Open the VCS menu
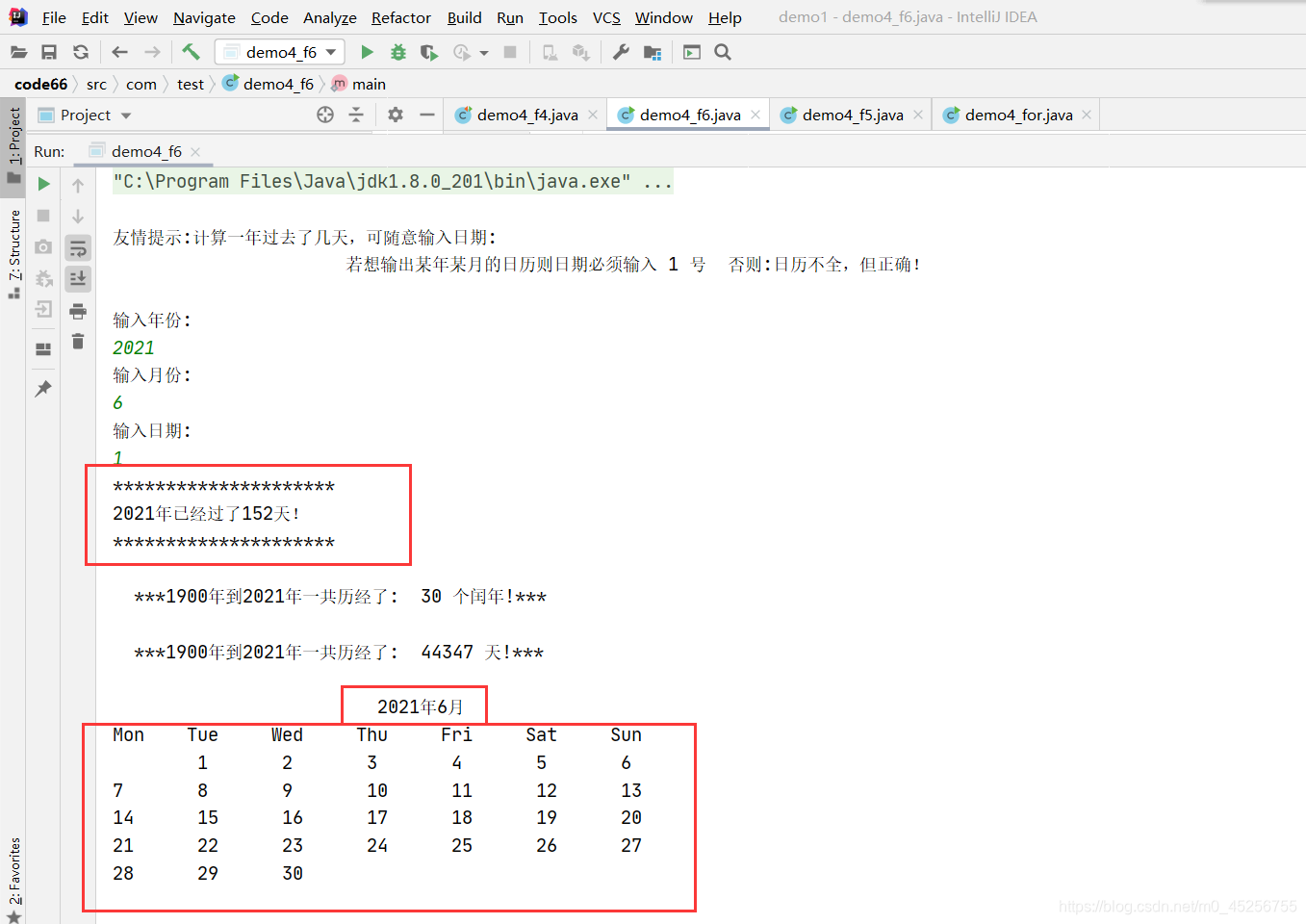This screenshot has height=924, width=1306. (606, 17)
